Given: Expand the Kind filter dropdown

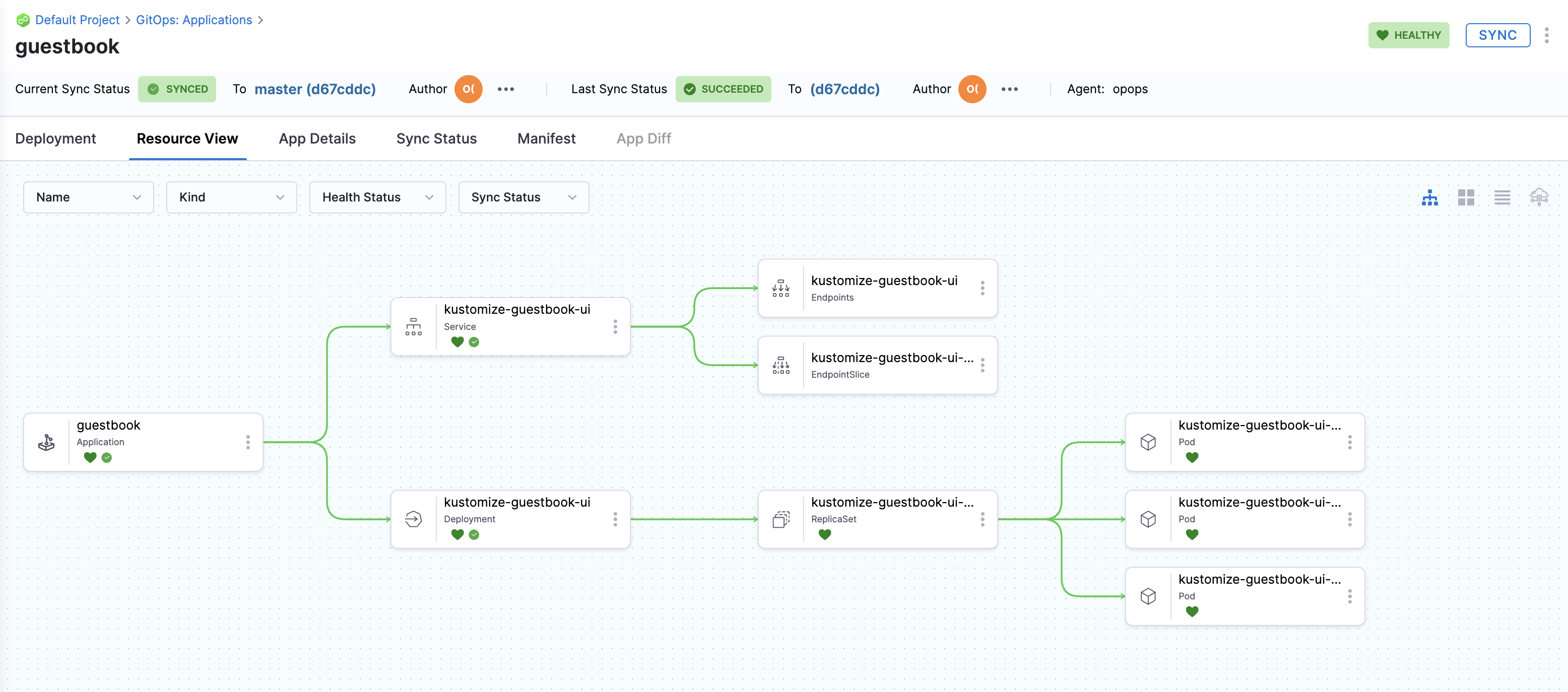Looking at the screenshot, I should coord(230,197).
